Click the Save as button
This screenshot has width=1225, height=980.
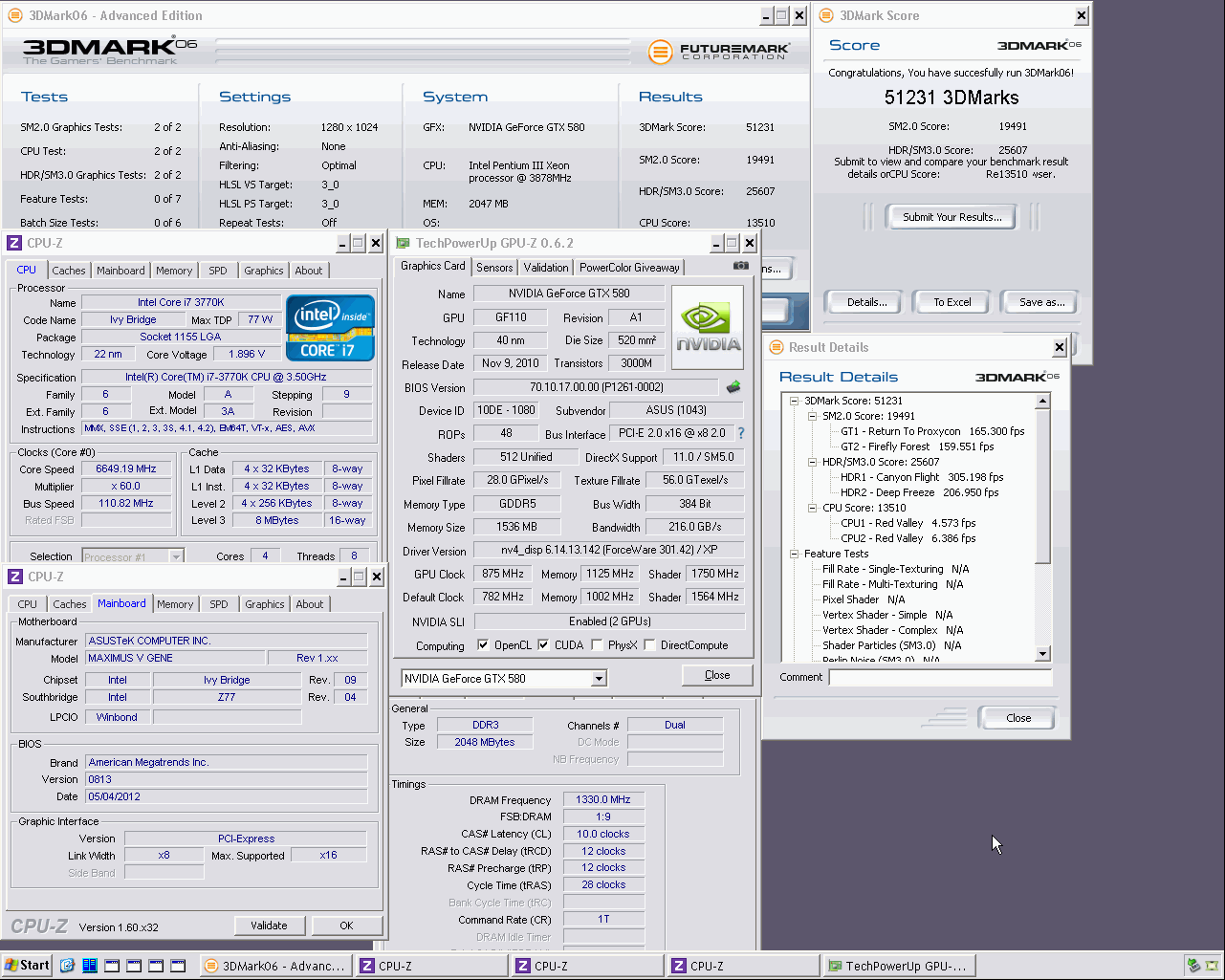[x=1041, y=302]
